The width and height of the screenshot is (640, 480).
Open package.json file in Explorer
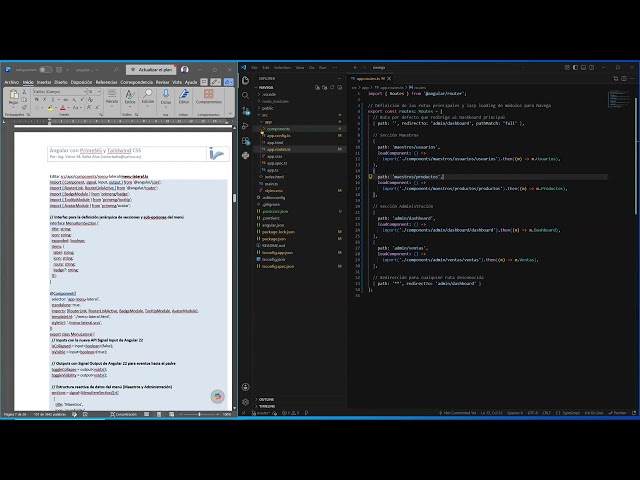pyautogui.click(x=273, y=239)
